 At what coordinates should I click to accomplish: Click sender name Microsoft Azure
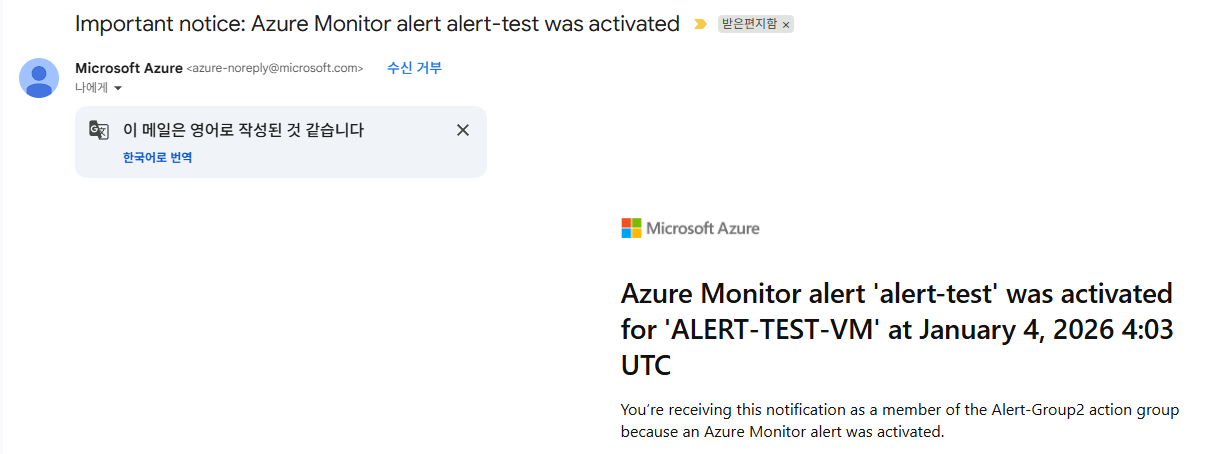[129, 68]
